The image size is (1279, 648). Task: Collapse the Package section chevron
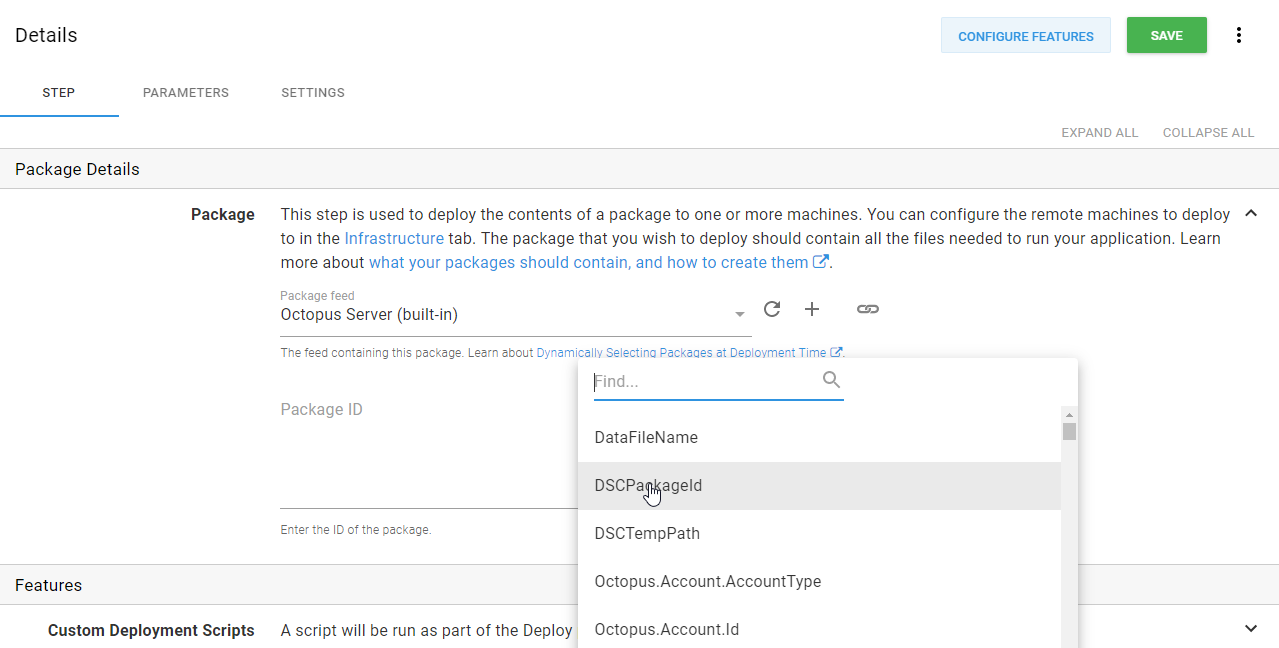point(1250,214)
